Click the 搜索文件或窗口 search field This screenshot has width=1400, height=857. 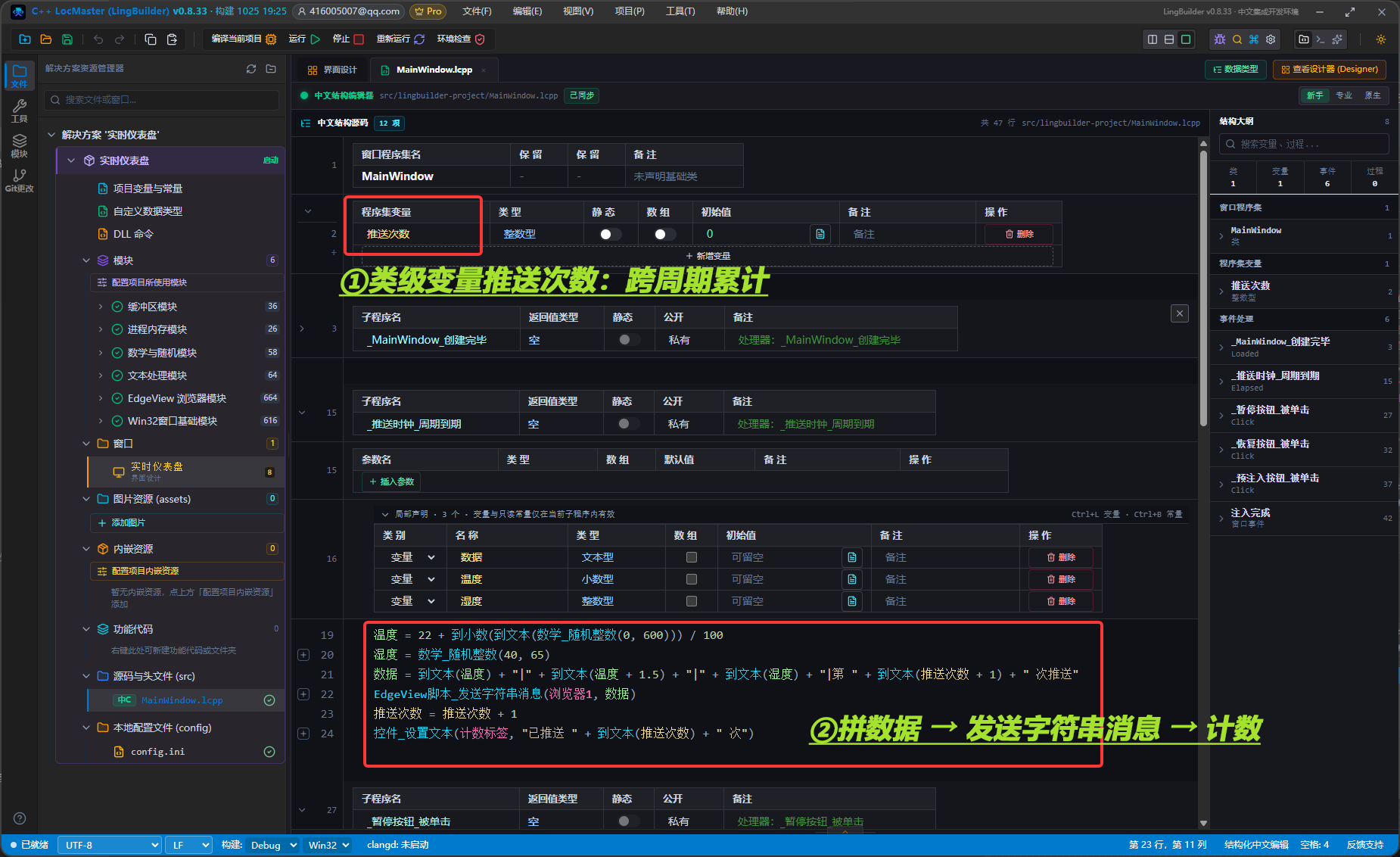point(162,100)
